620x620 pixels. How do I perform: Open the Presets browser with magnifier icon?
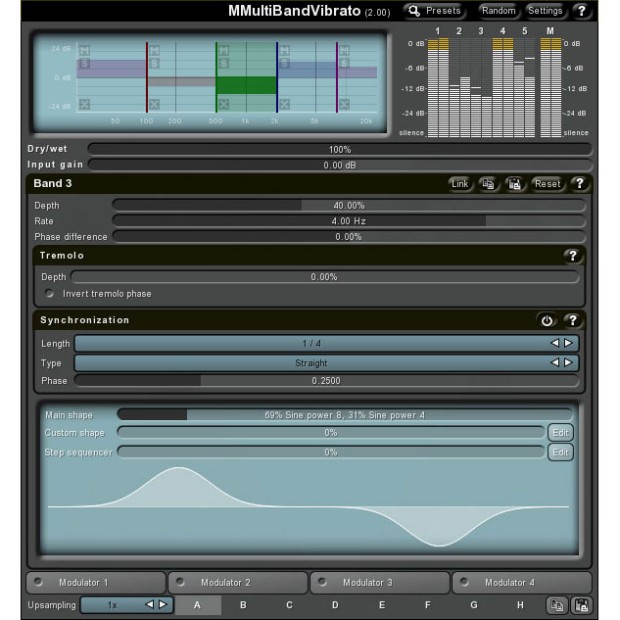click(x=435, y=11)
